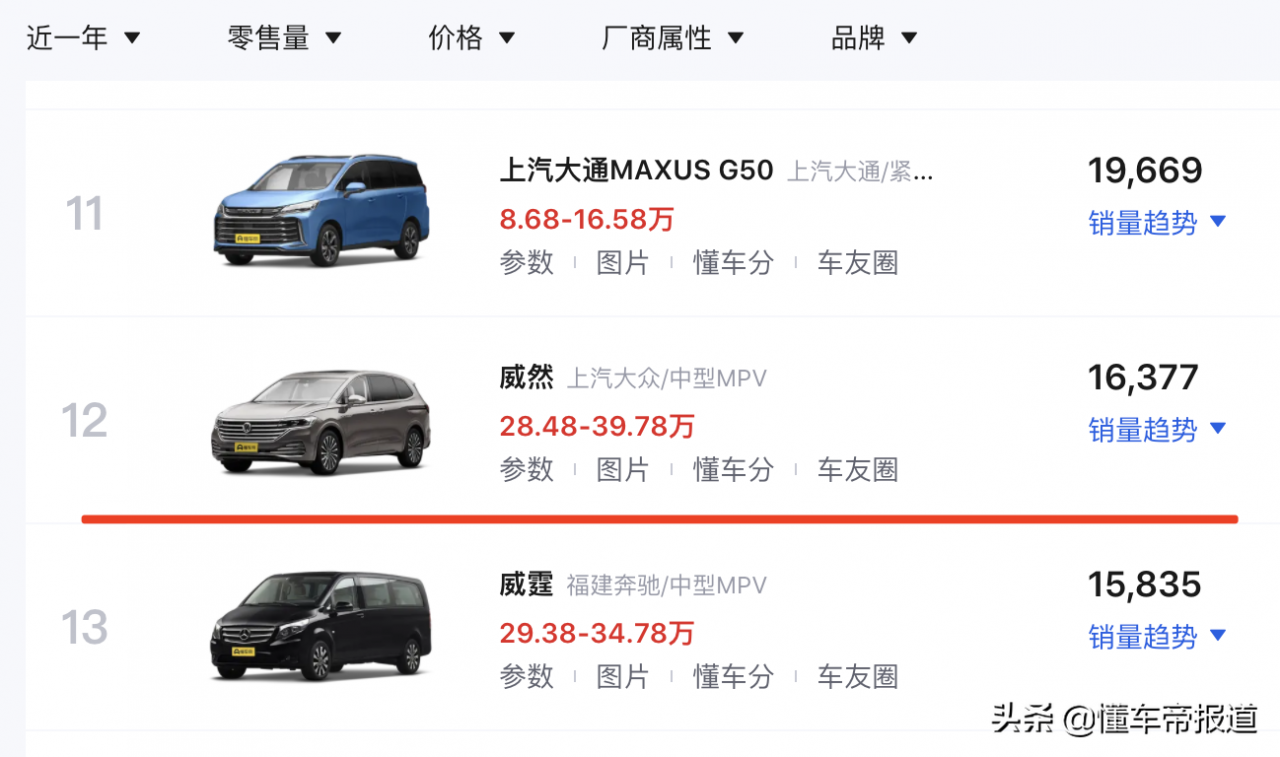Open the 上汽大通MAXUS G50 title link
Screen dimensions: 1280x757
point(636,170)
